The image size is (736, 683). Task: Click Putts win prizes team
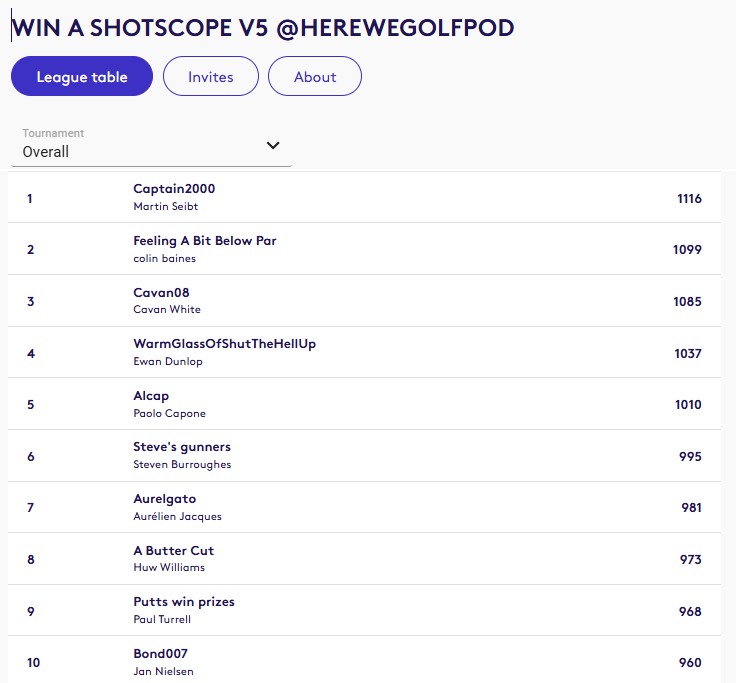tap(184, 602)
